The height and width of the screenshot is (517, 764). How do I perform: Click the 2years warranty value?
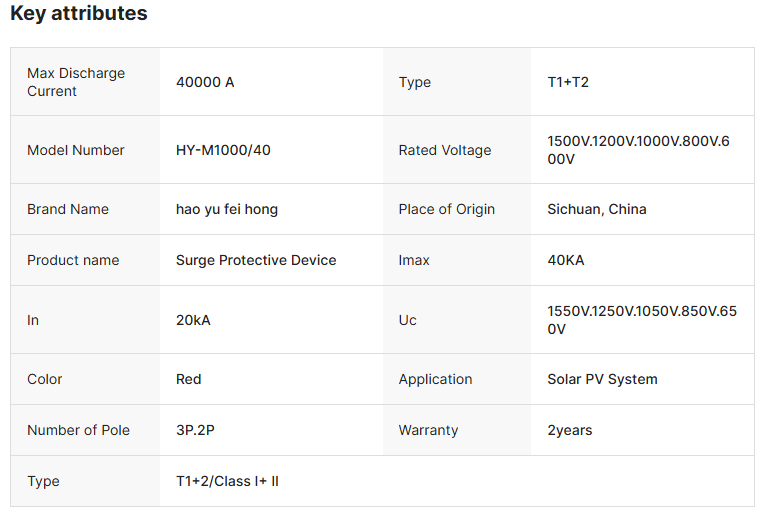coord(570,430)
